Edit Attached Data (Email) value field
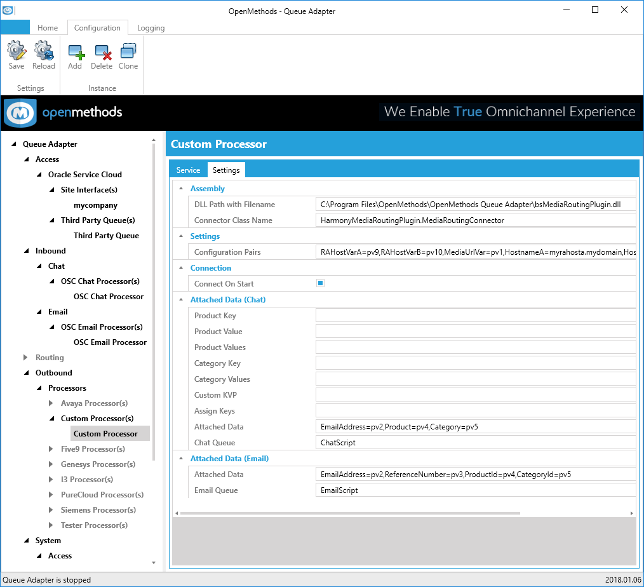 [476, 474]
